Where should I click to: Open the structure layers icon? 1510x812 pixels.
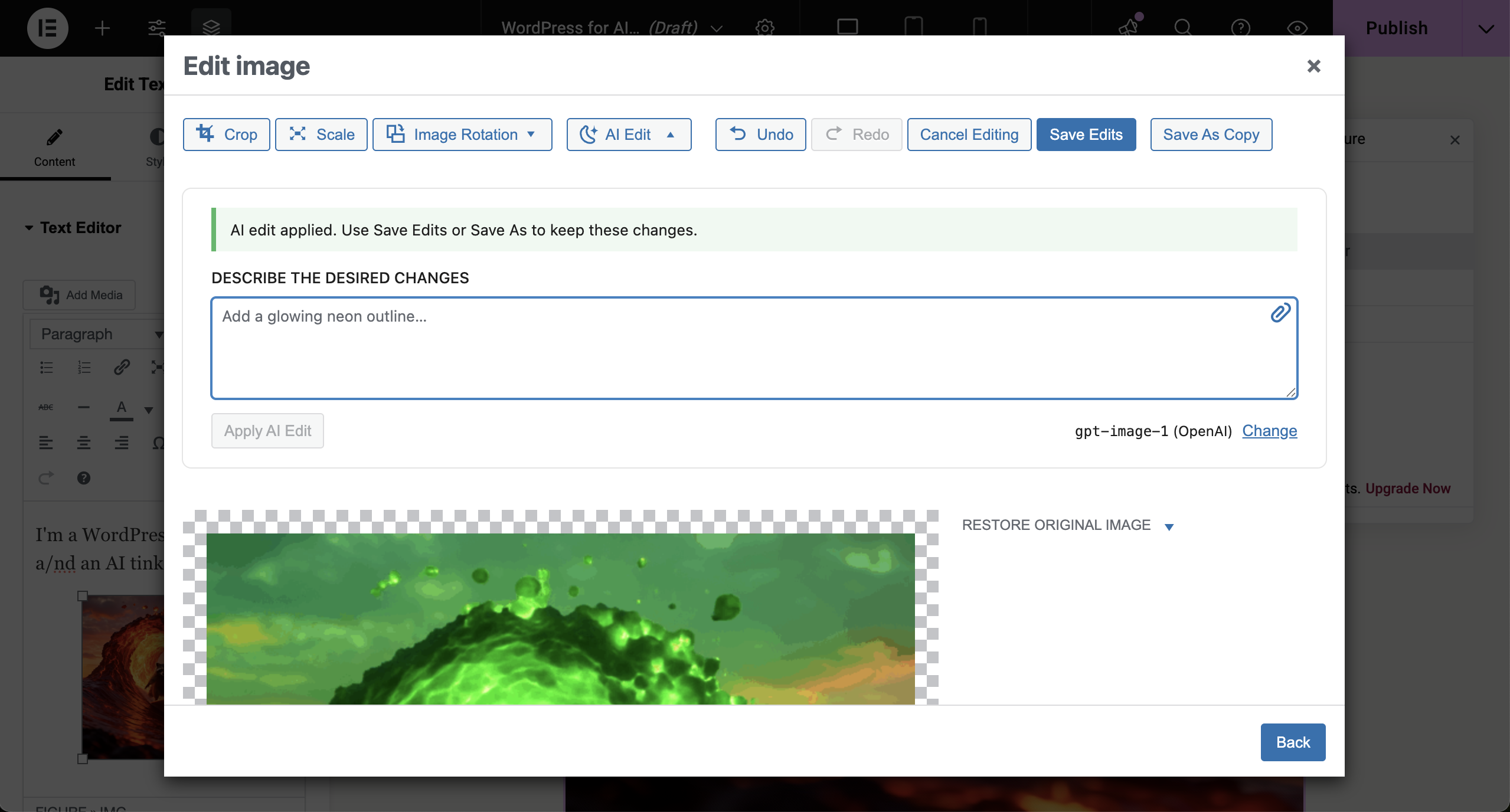coord(211,27)
